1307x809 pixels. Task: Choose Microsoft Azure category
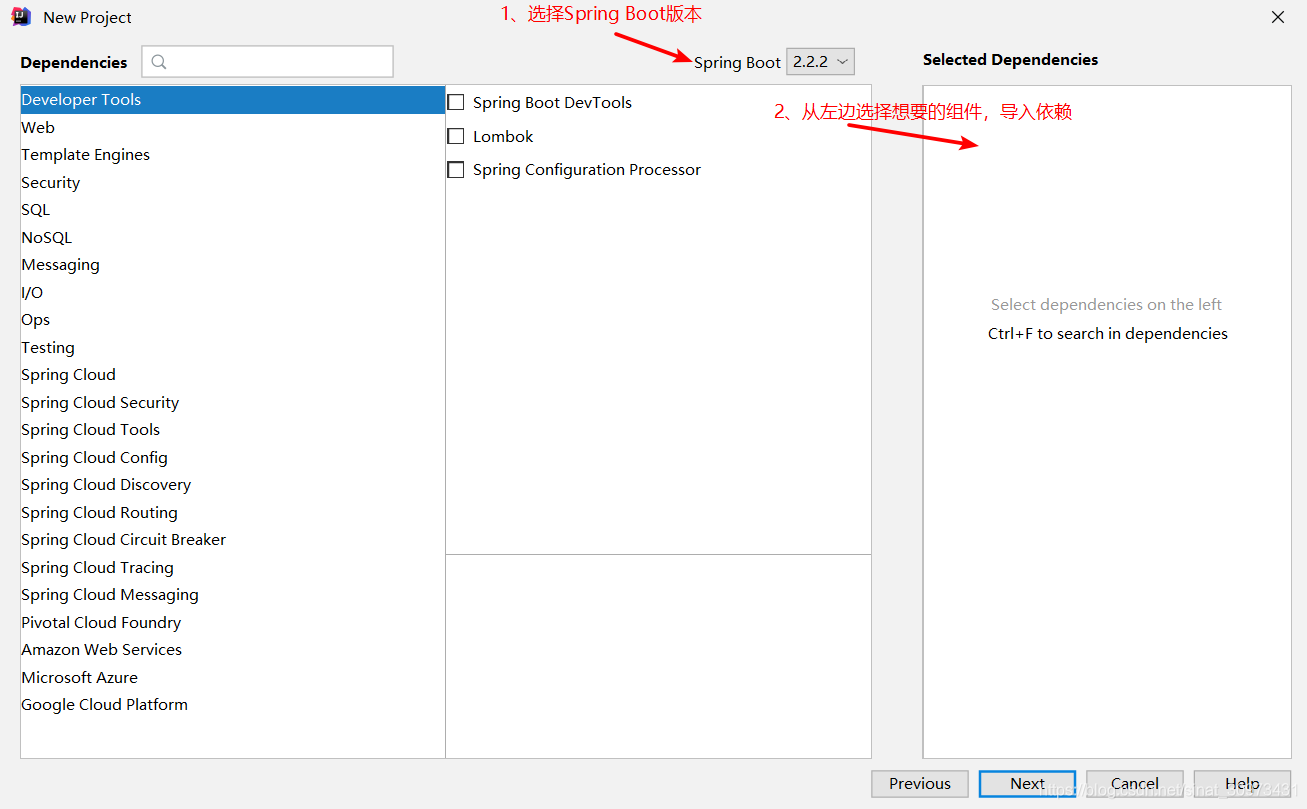point(233,677)
